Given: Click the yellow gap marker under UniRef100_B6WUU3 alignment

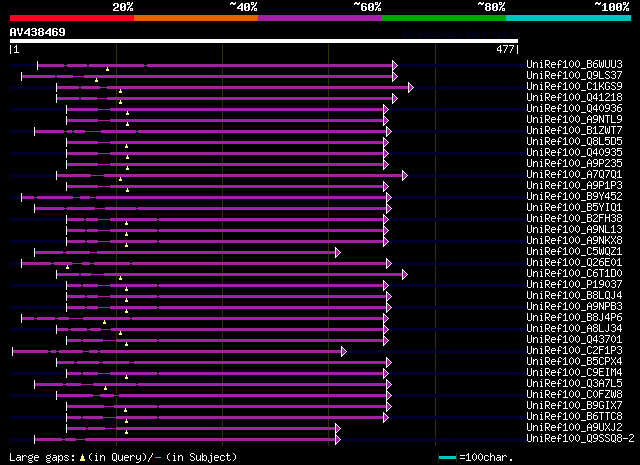Looking at the screenshot, I should click(x=107, y=69).
